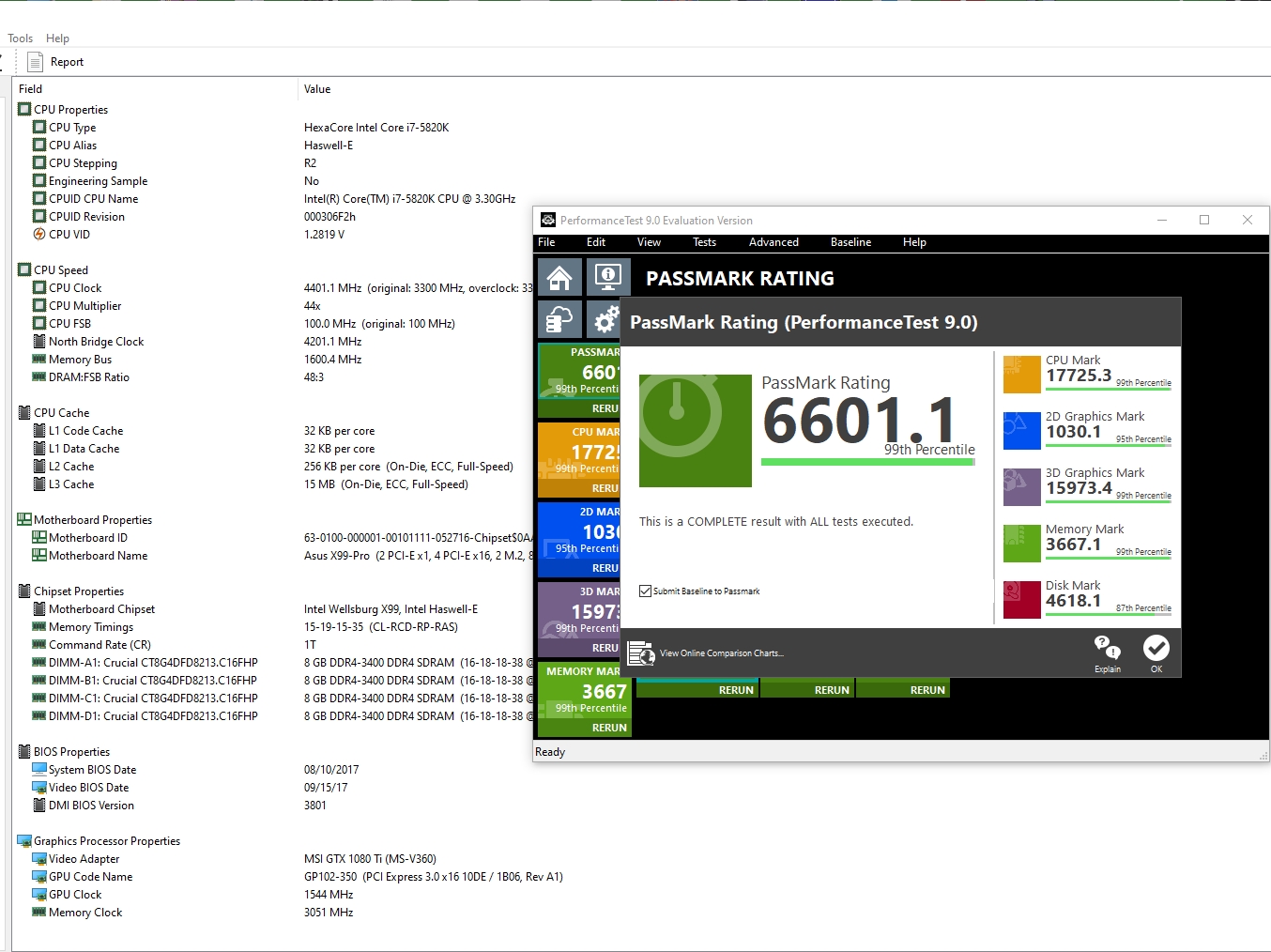
Task: Select the blue 2D Graphics Mark icon
Action: pyautogui.click(x=1022, y=431)
